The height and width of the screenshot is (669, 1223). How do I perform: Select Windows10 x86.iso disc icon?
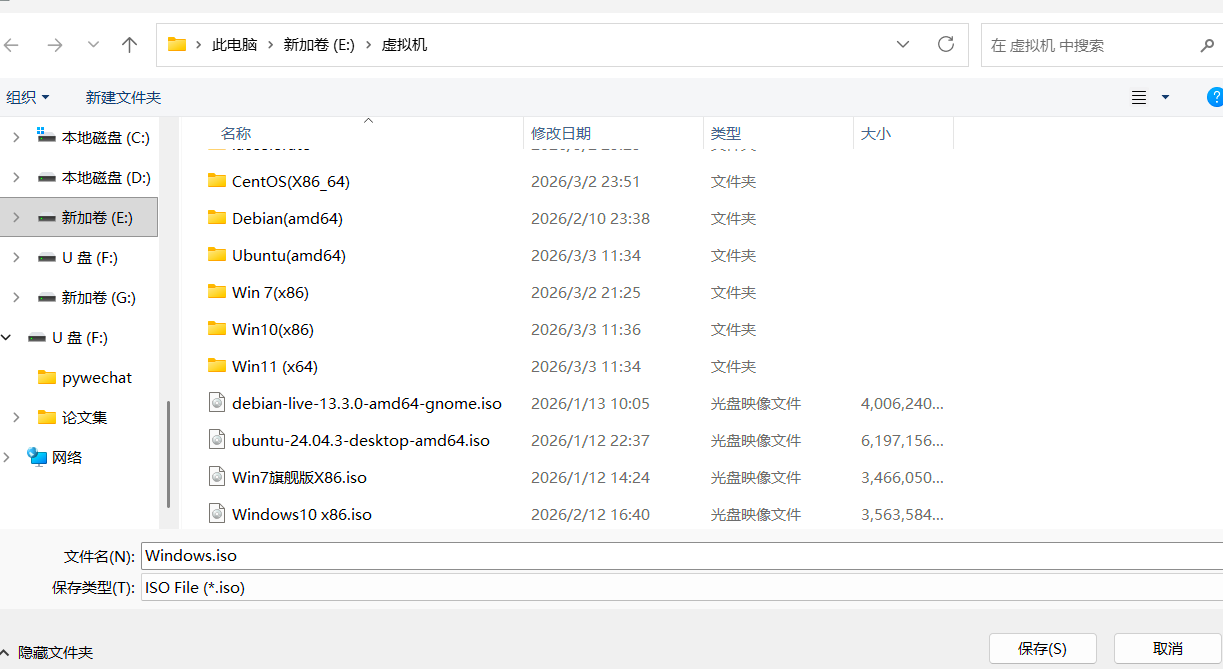pyautogui.click(x=217, y=513)
